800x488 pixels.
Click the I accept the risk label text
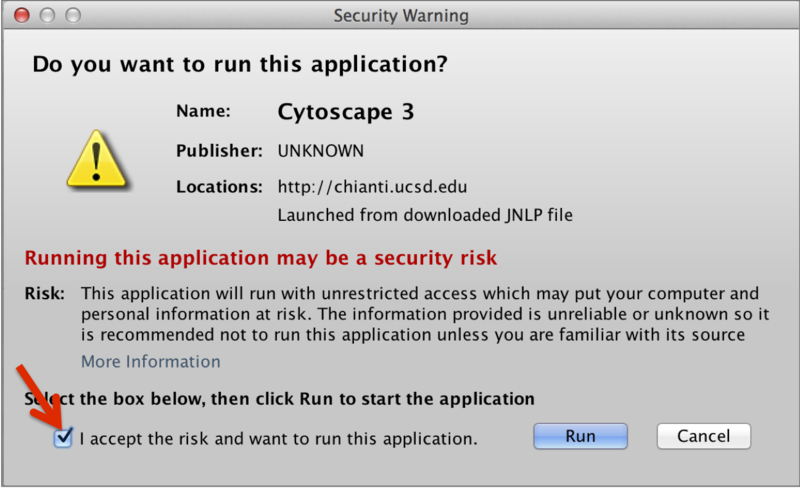tap(279, 438)
